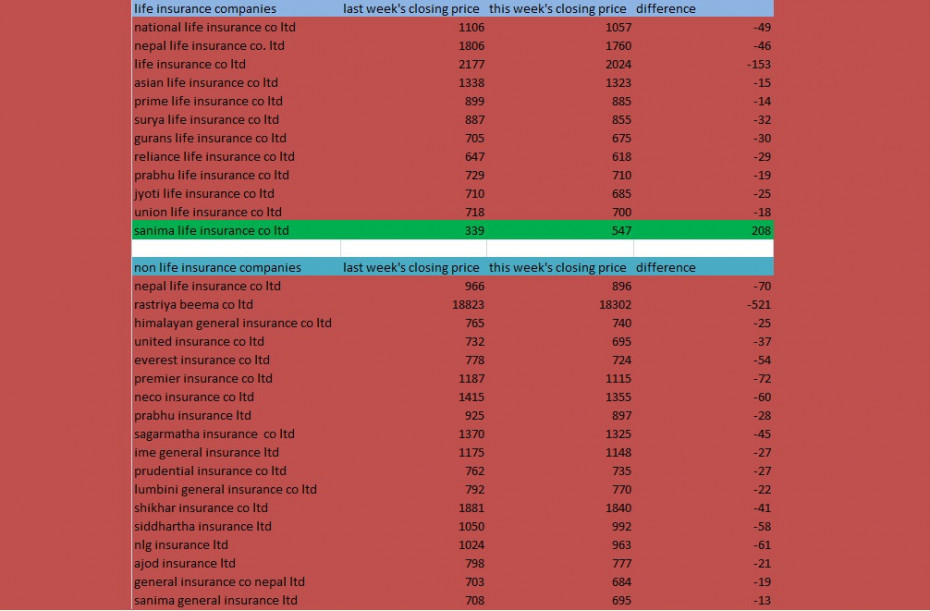The width and height of the screenshot is (930, 611).
Task: Select the 762 closing price cell
Action: (413, 469)
